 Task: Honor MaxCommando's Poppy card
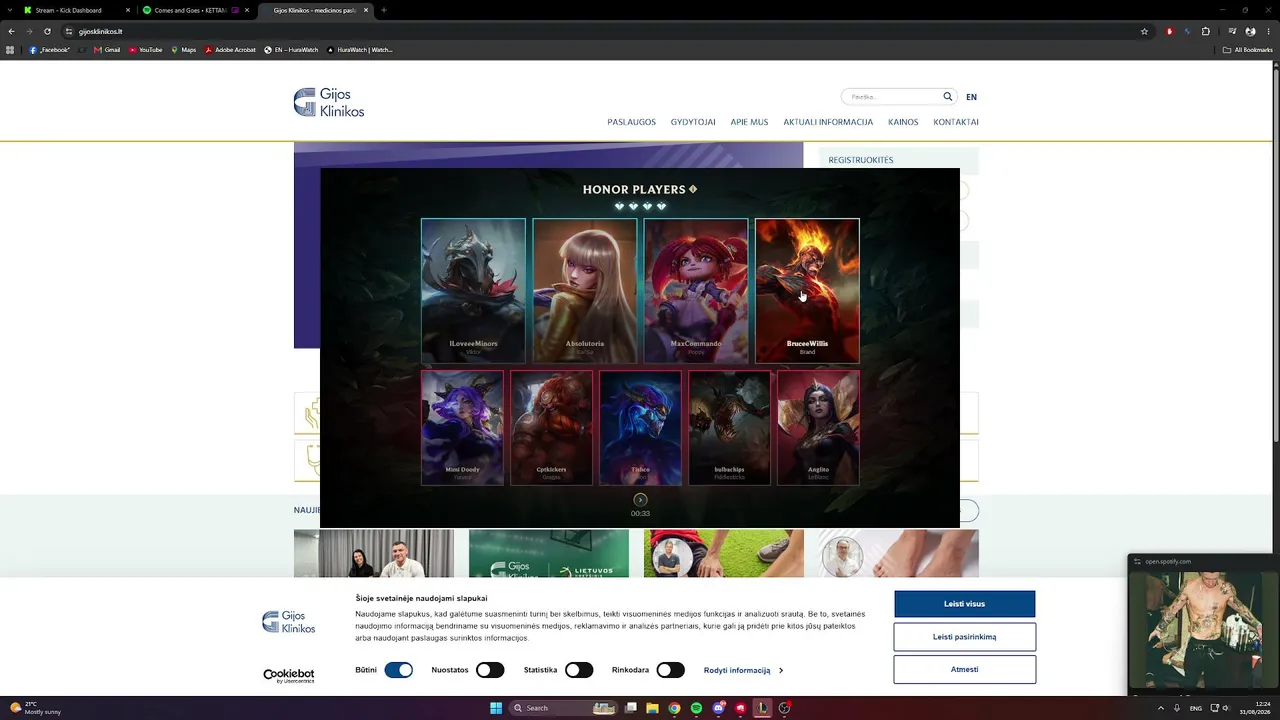coord(696,290)
